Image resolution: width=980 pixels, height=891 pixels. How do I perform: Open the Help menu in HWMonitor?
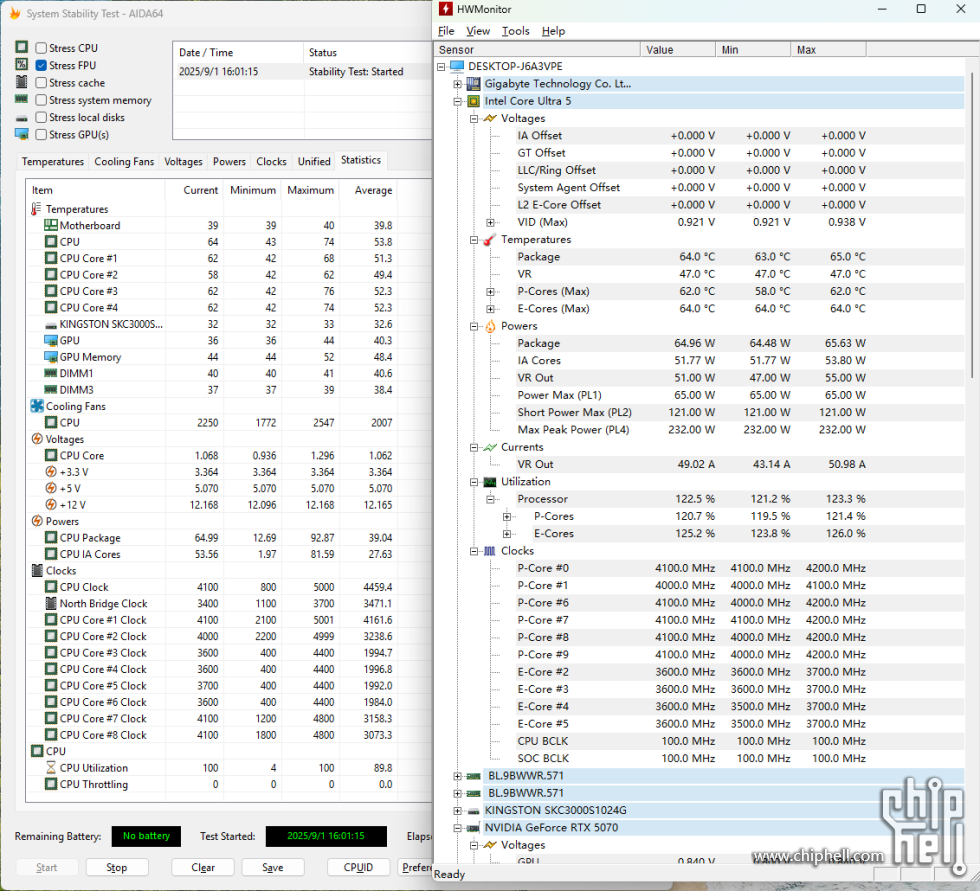point(553,31)
